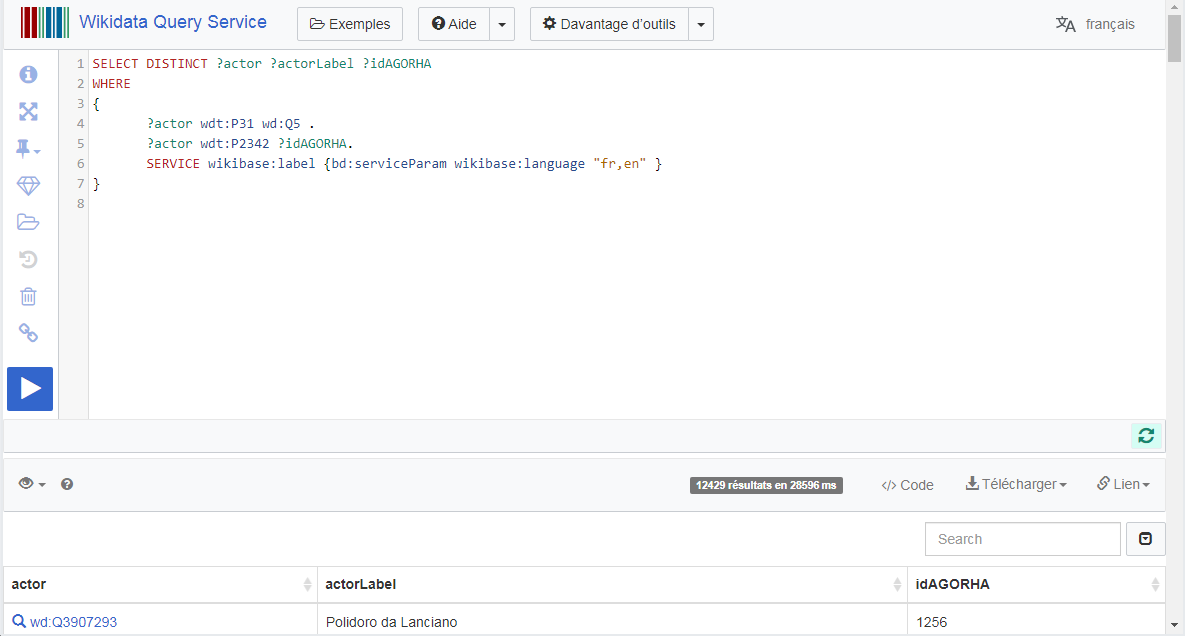Click scrollbar down arrow

(1174, 625)
